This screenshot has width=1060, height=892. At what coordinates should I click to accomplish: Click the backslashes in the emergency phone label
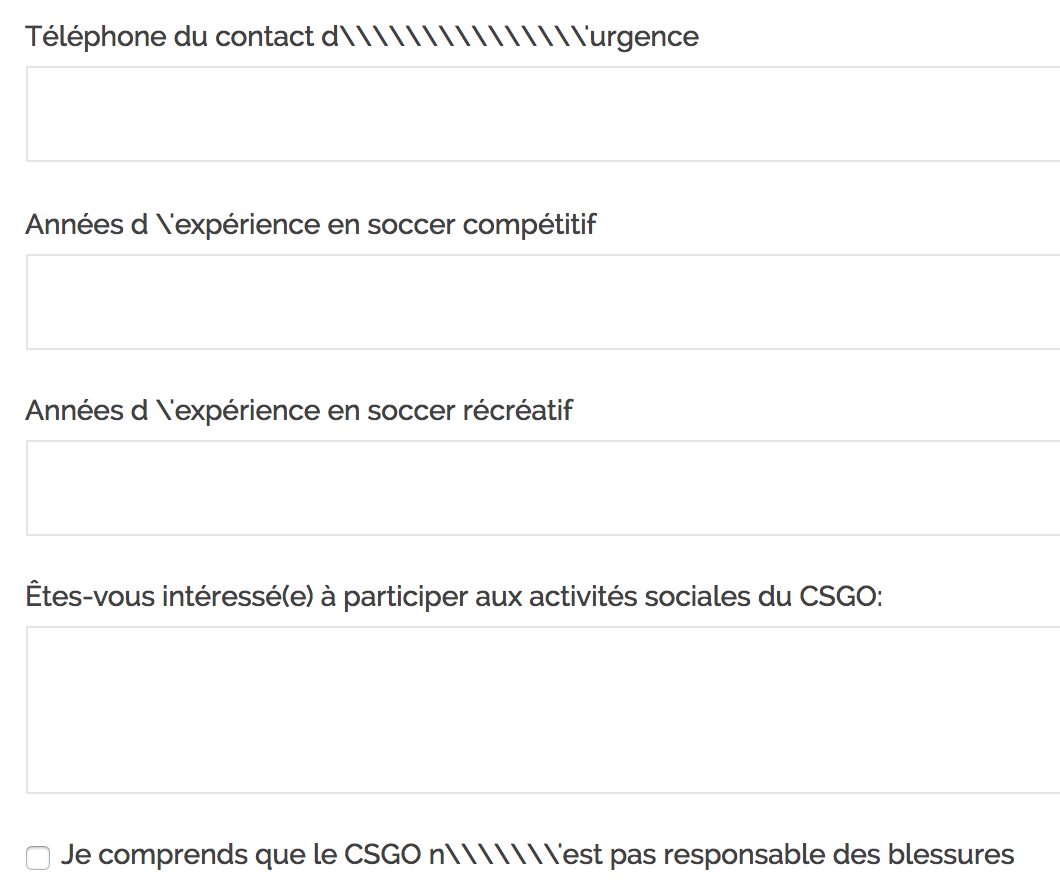464,37
